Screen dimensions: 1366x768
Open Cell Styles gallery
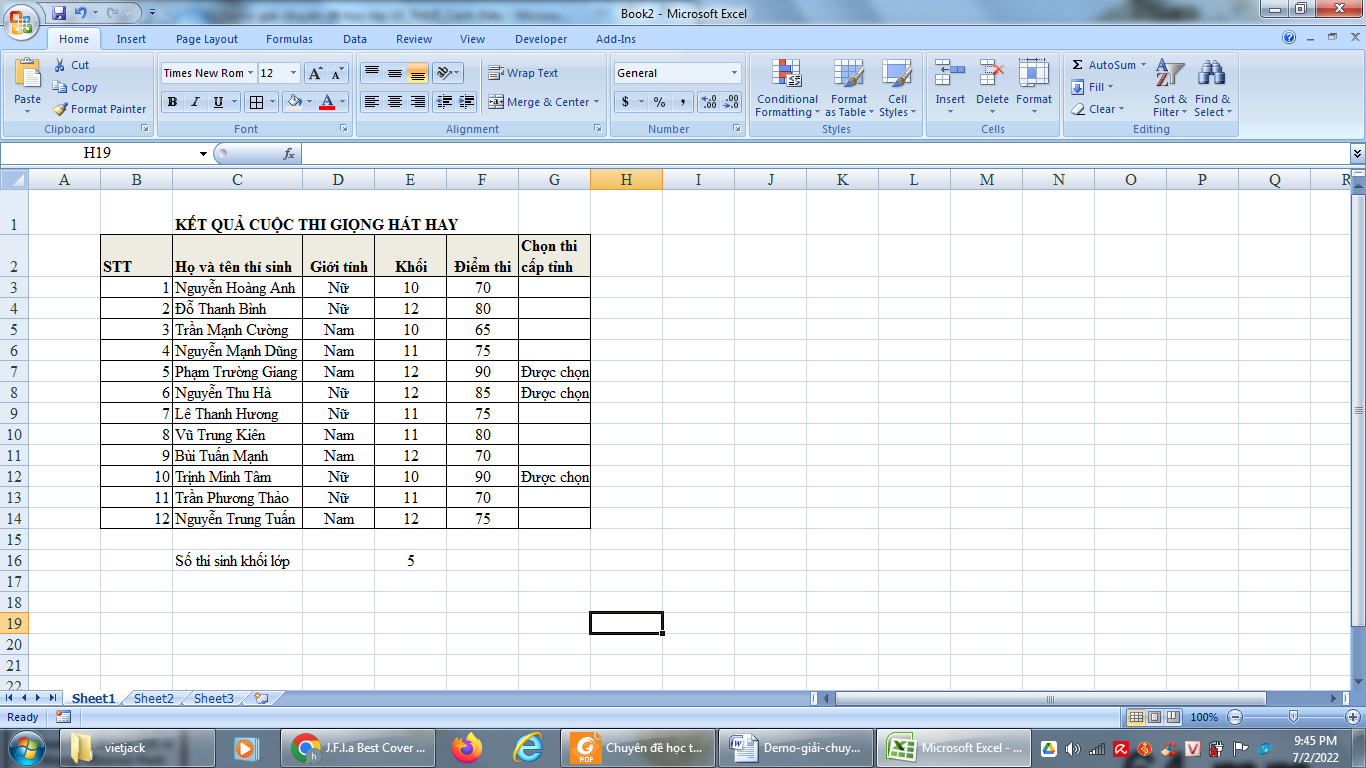[897, 88]
